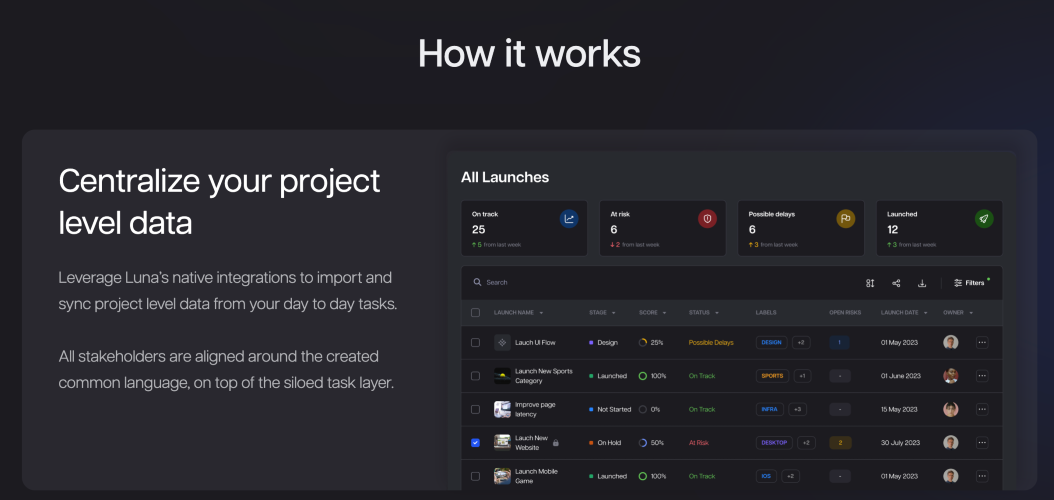The image size is (1054, 500).
Task: Click the Open Risks column header
Action: 846,312
